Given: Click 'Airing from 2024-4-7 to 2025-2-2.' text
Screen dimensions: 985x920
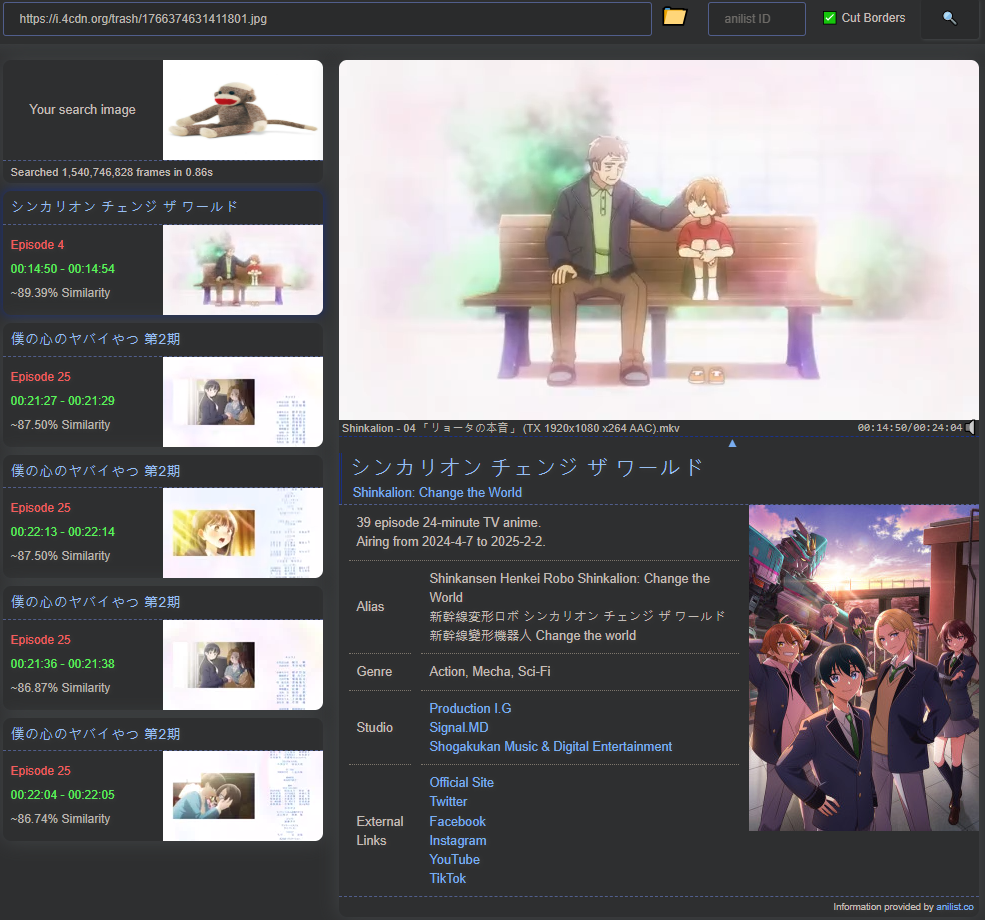Looking at the screenshot, I should pos(450,541).
